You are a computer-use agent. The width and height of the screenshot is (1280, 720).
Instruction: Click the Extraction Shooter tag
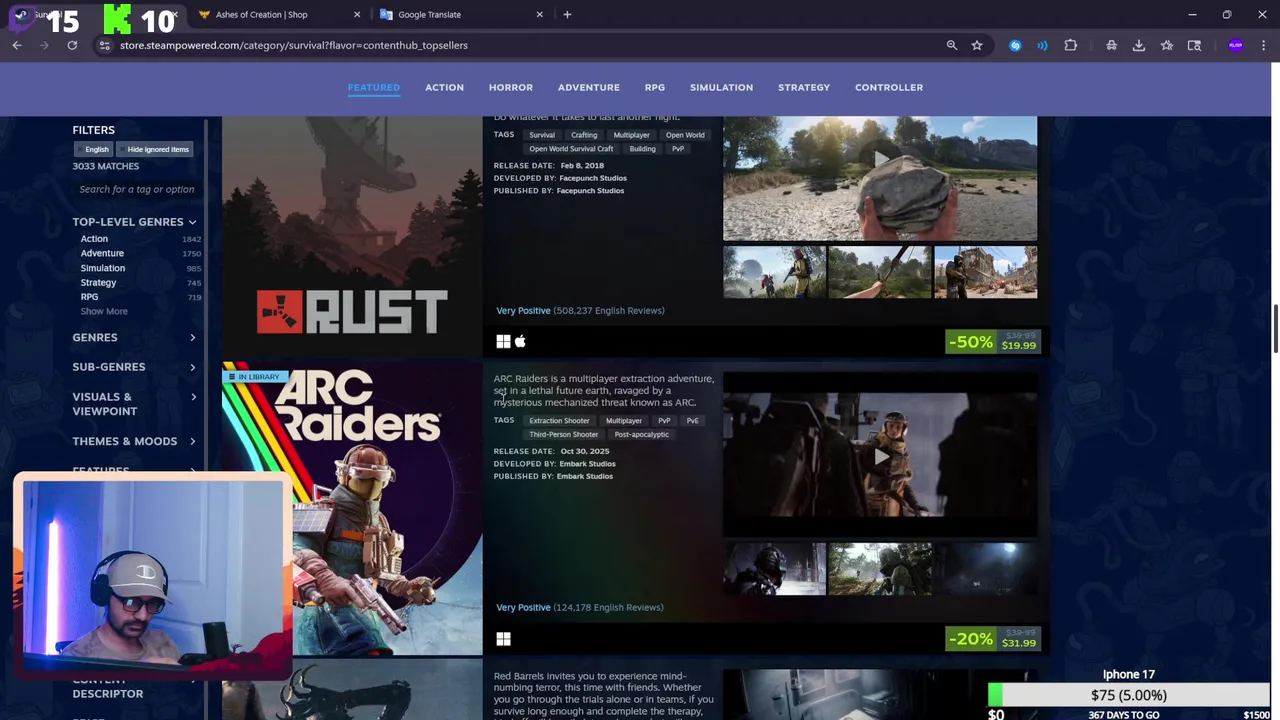point(559,421)
